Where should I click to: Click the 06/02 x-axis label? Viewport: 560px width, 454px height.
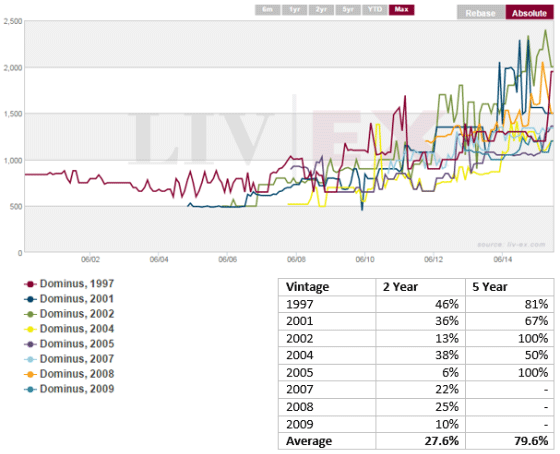coord(90,259)
